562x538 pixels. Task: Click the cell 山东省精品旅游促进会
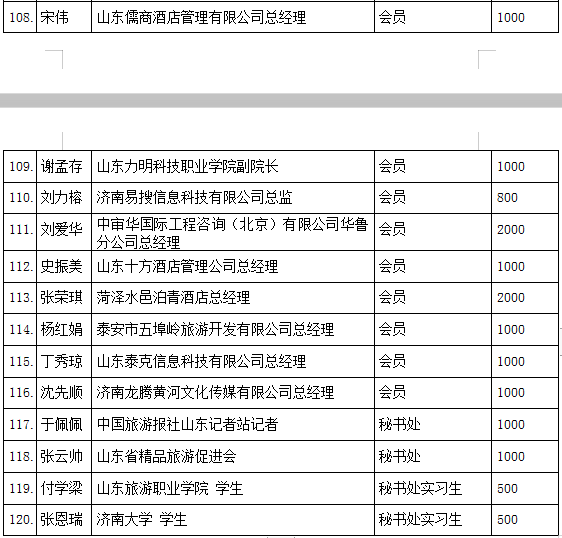(x=233, y=457)
